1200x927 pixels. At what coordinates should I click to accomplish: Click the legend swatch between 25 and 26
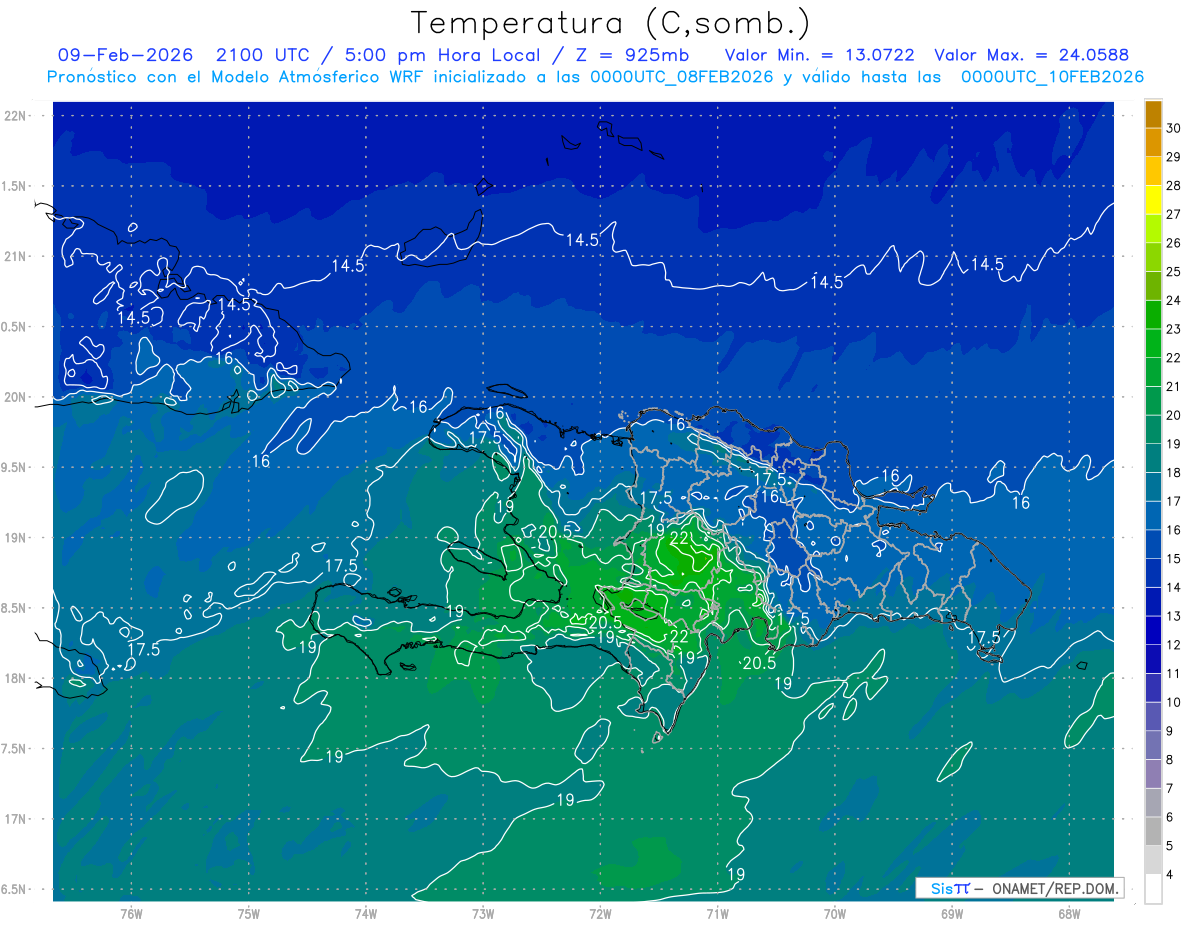1153,257
